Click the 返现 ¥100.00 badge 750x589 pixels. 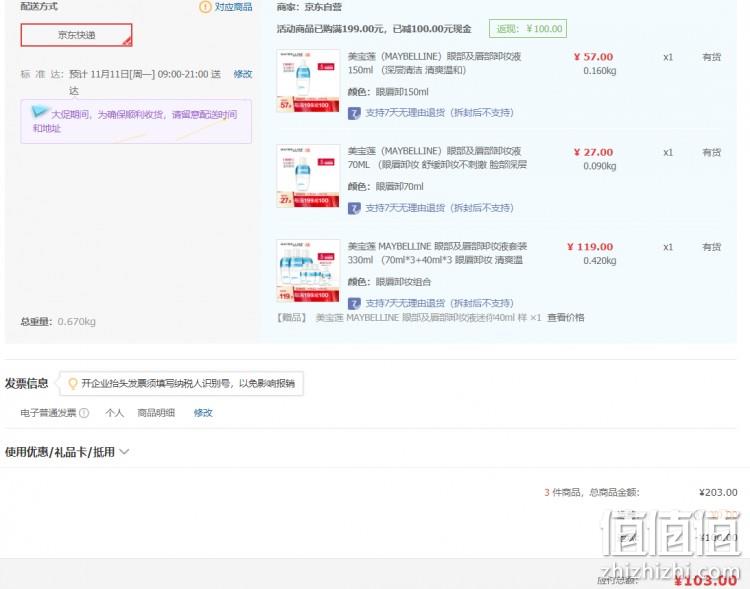528,29
